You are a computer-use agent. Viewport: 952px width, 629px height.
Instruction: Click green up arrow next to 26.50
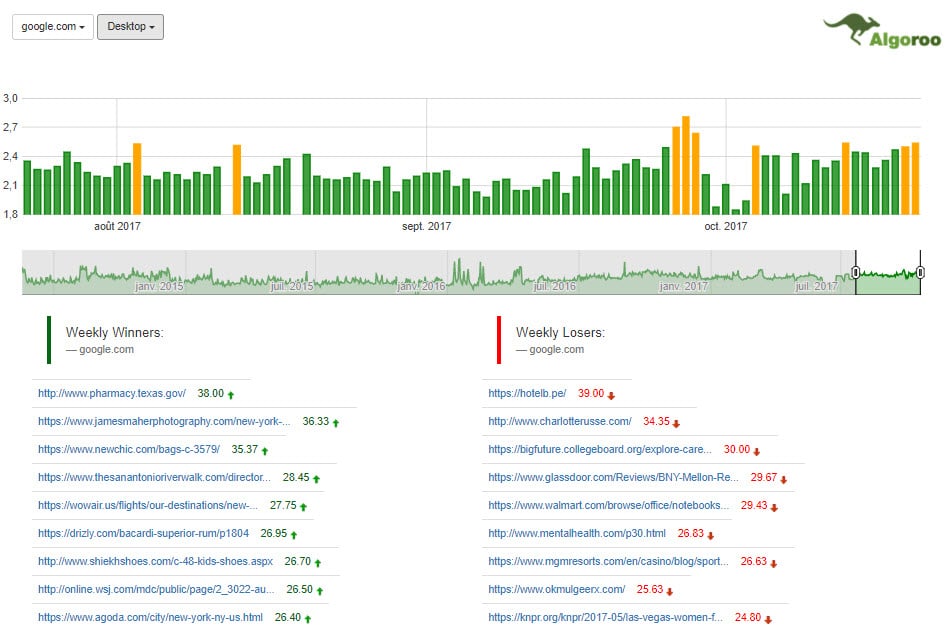[320, 591]
